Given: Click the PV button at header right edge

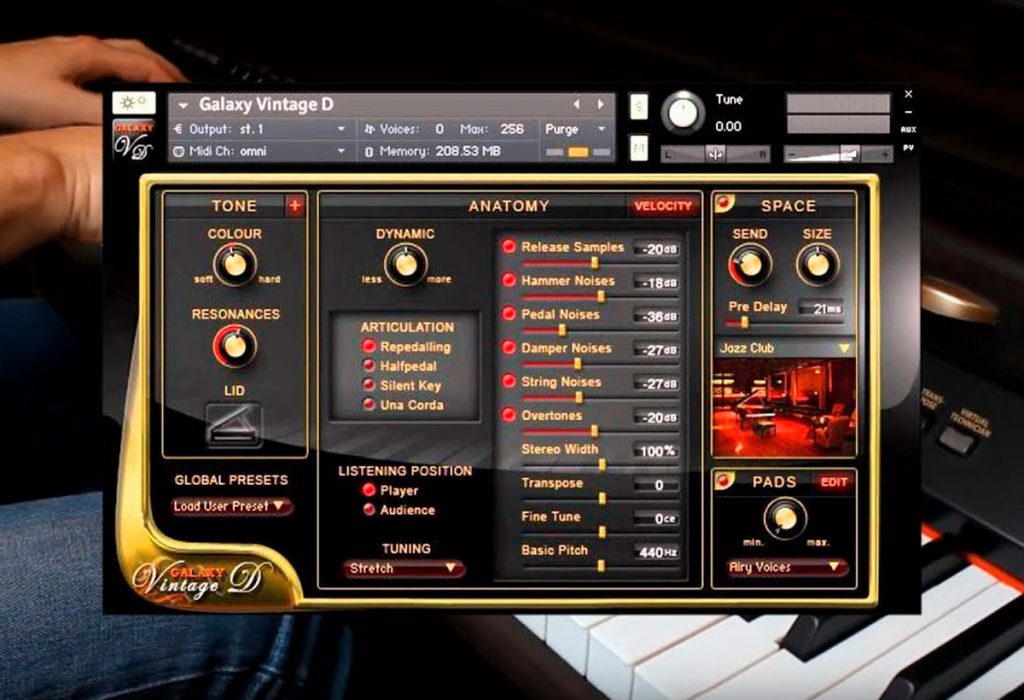Looking at the screenshot, I should (x=908, y=148).
